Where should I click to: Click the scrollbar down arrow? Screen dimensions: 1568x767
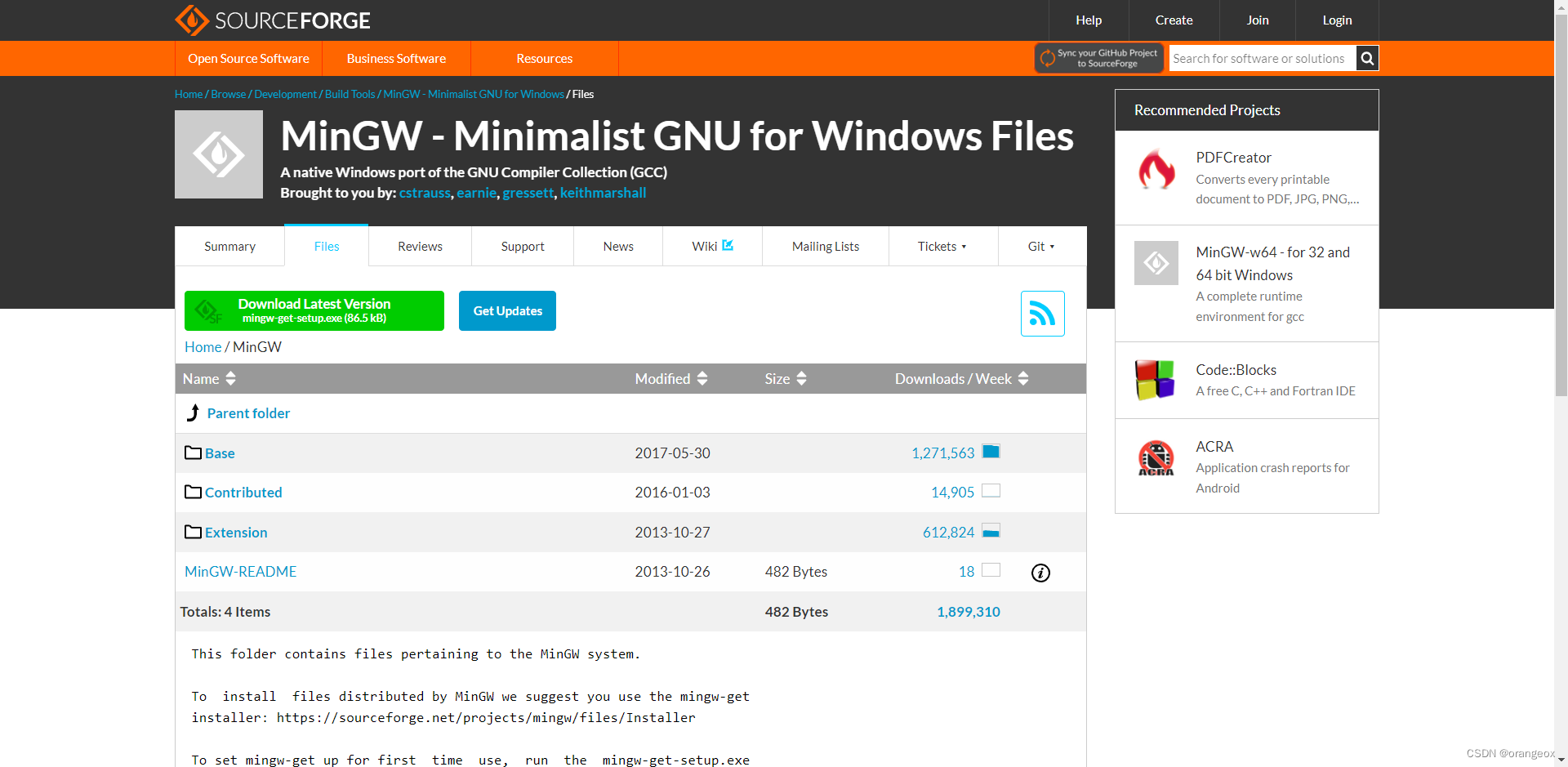1561,760
